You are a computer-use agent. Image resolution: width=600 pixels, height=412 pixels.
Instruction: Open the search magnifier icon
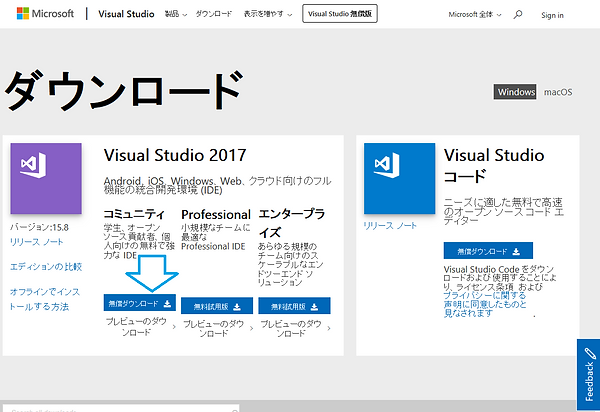pyautogui.click(x=518, y=15)
